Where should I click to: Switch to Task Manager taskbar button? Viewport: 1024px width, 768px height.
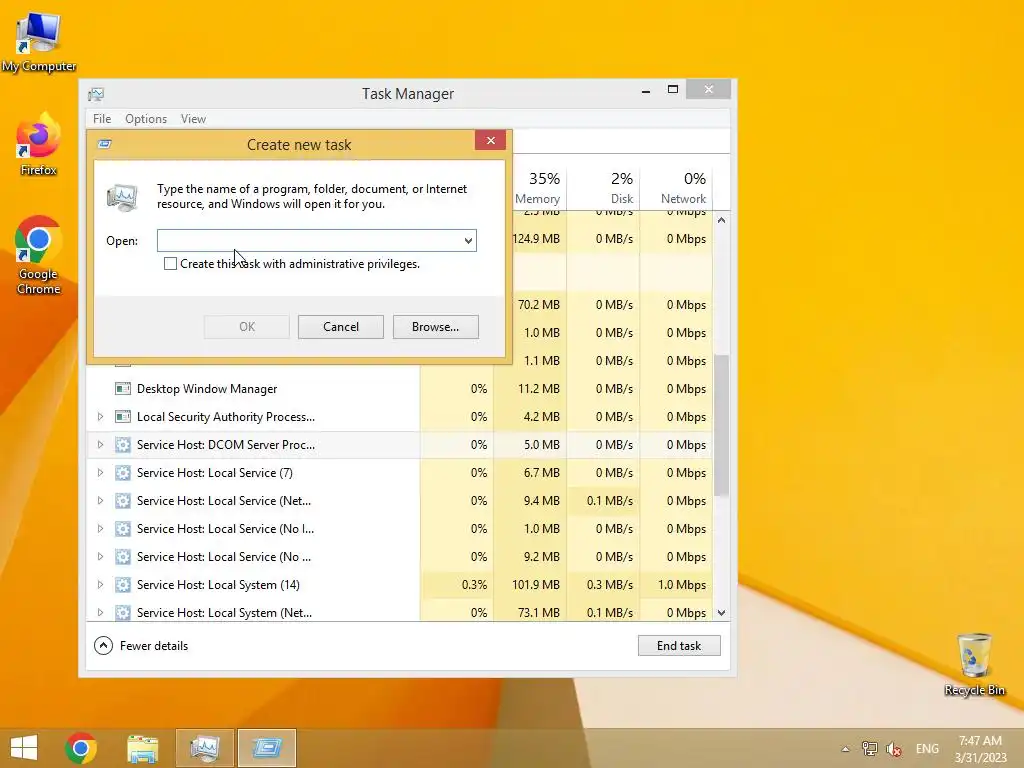pos(205,748)
